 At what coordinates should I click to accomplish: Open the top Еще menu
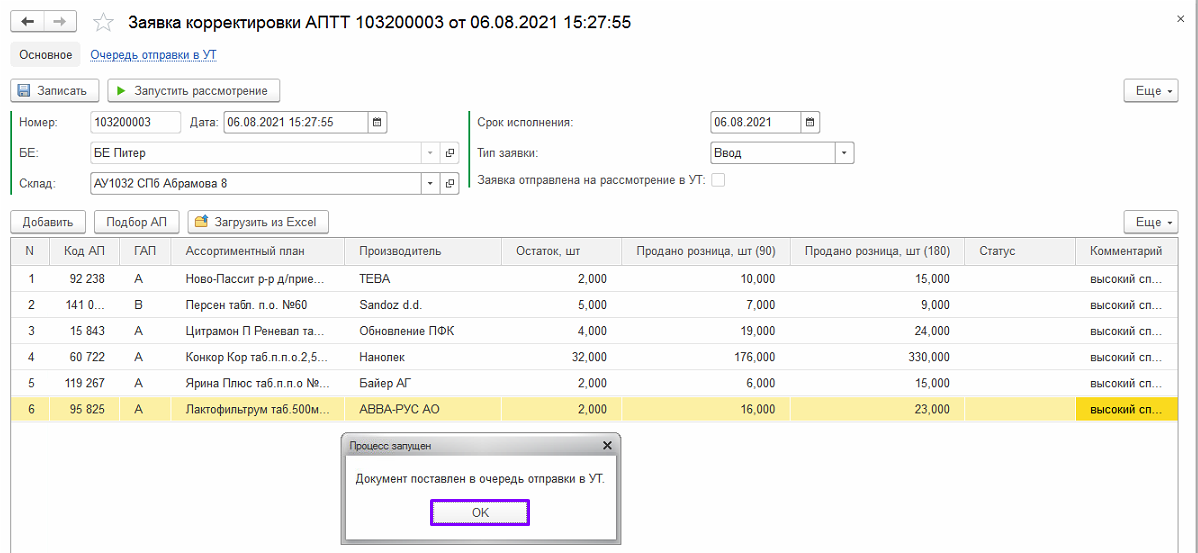(1150, 91)
